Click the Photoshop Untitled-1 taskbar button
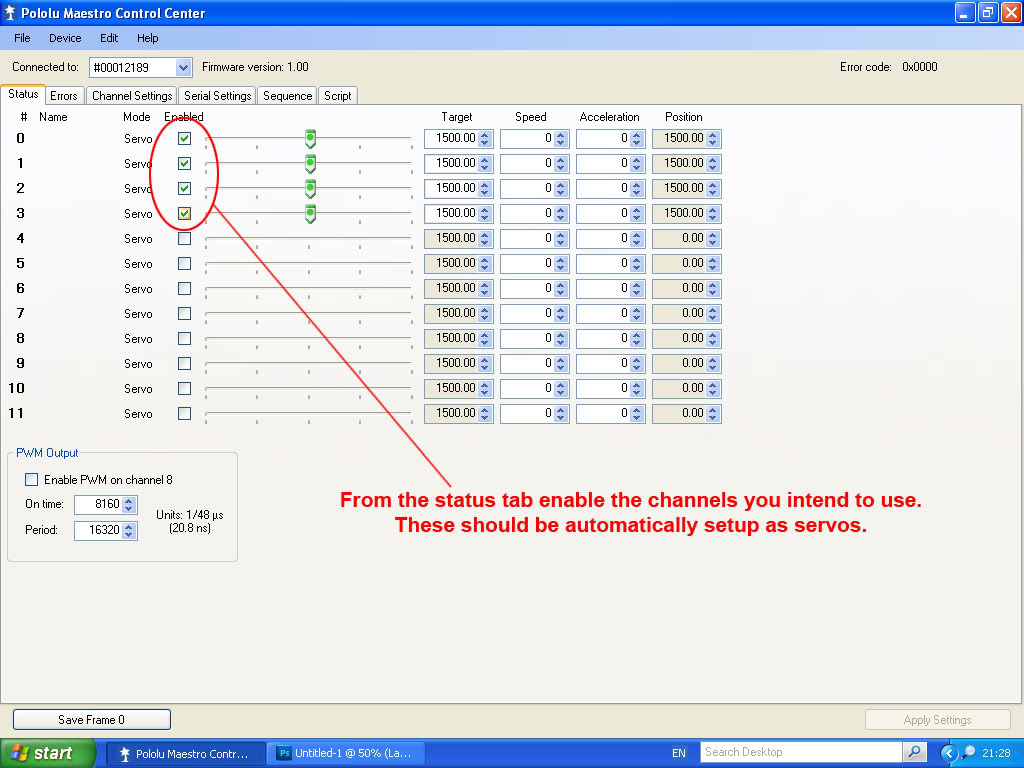Viewport: 1024px width, 768px height. click(x=347, y=753)
